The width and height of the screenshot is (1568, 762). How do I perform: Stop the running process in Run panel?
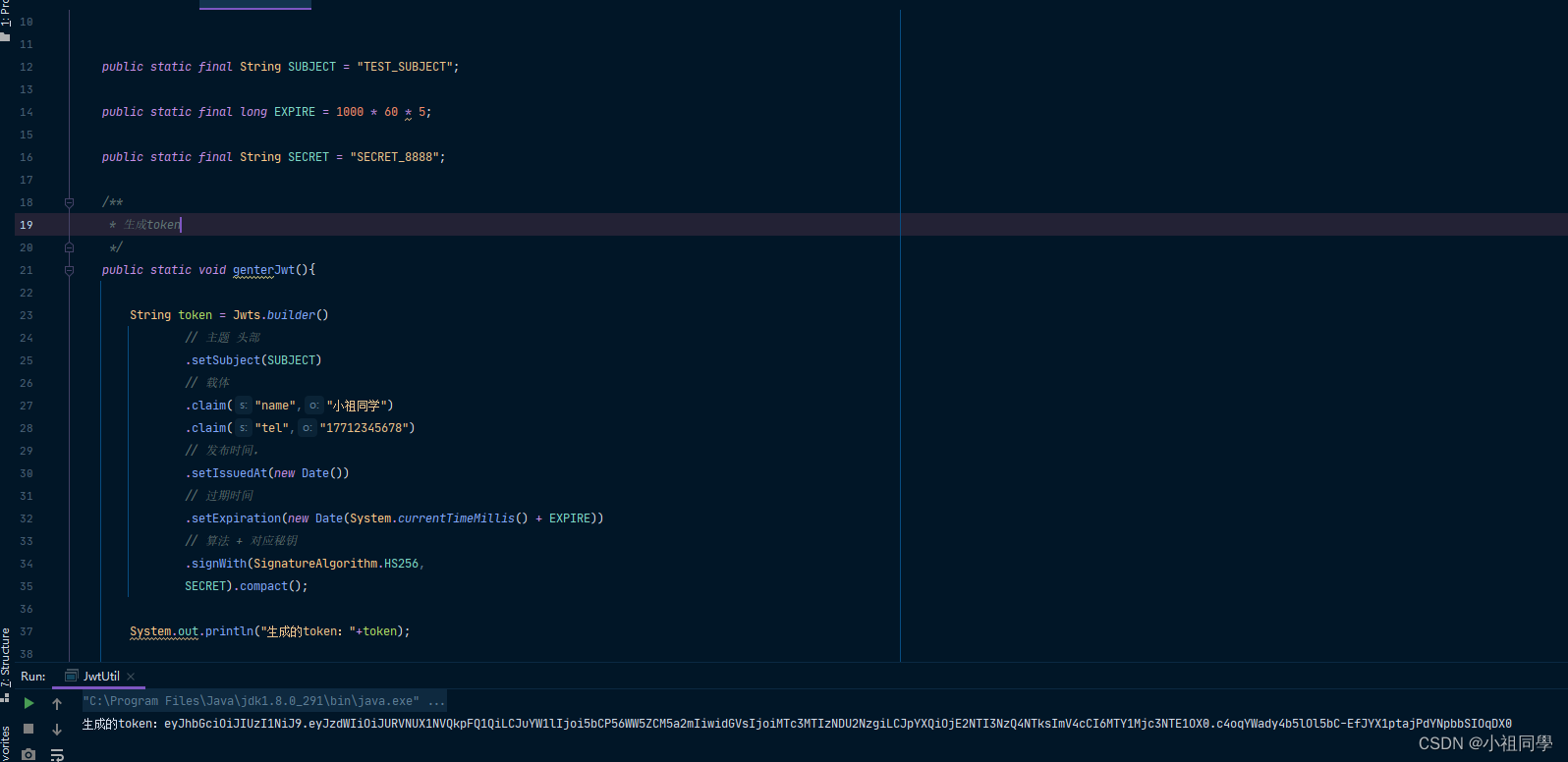tap(28, 729)
